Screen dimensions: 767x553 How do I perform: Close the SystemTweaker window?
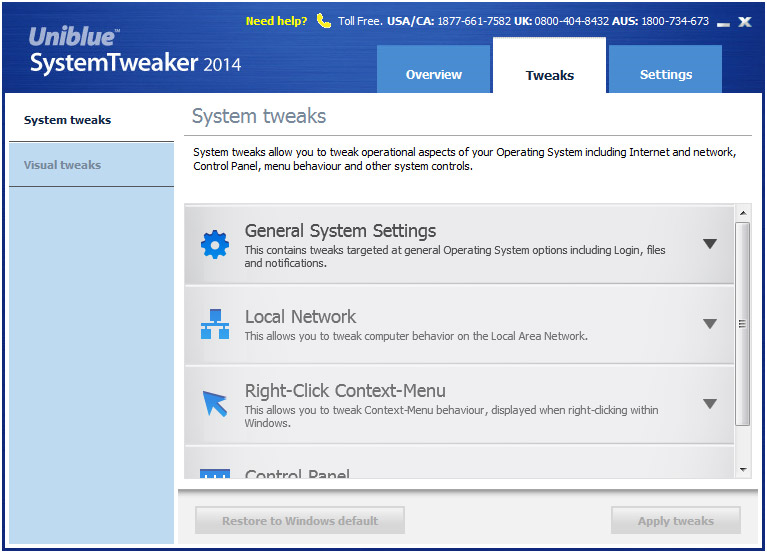(x=745, y=22)
